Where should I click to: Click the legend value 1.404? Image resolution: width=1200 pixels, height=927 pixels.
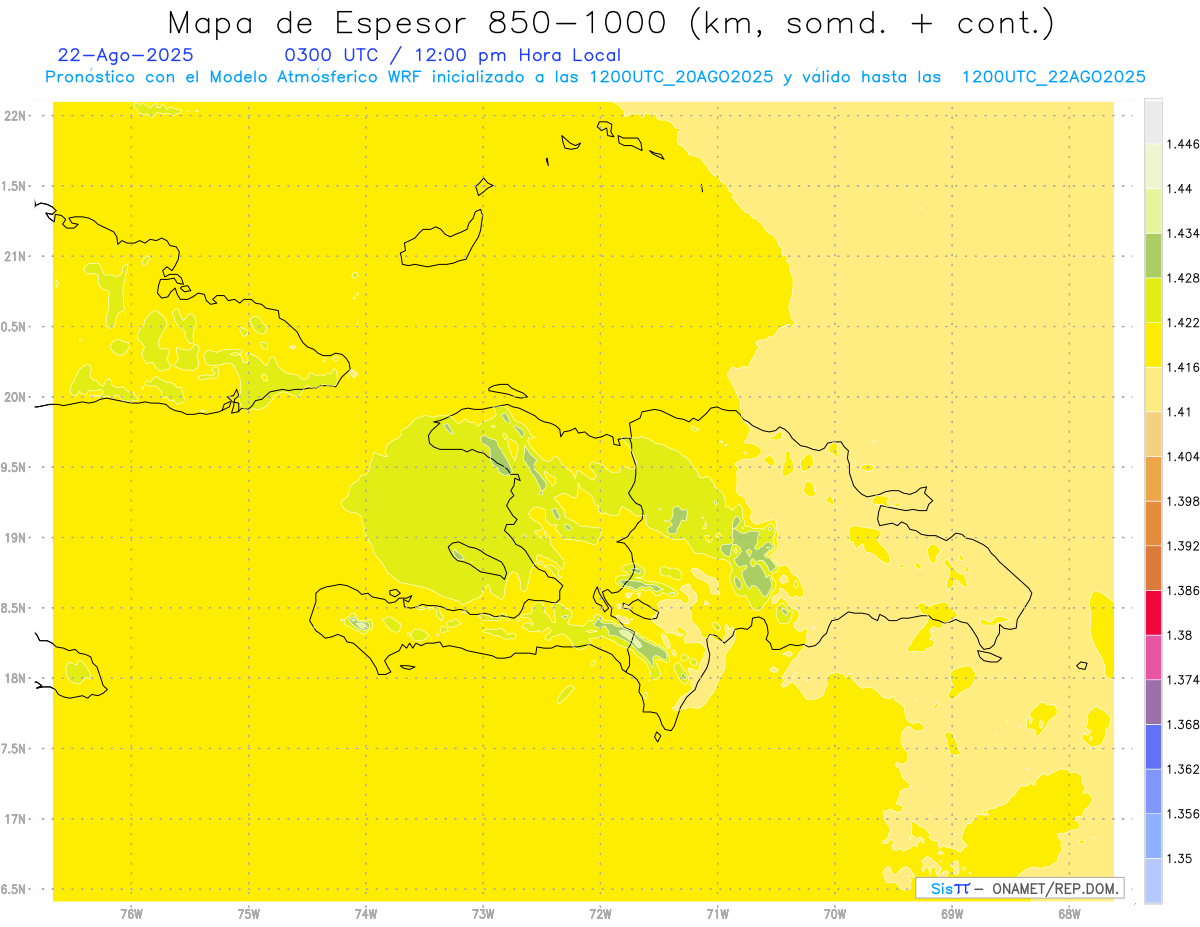click(1183, 456)
